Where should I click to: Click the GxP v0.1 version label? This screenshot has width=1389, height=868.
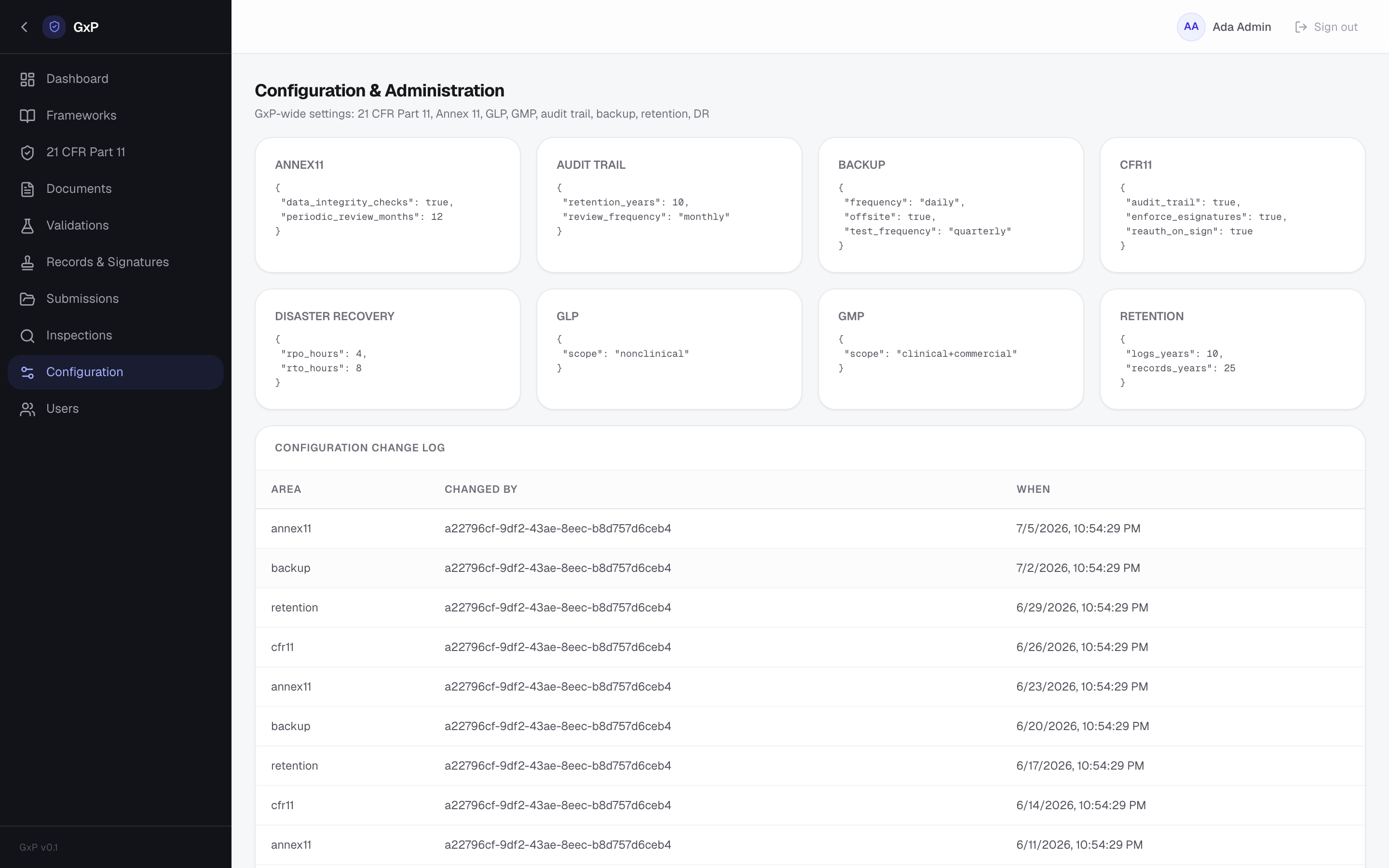(x=39, y=847)
